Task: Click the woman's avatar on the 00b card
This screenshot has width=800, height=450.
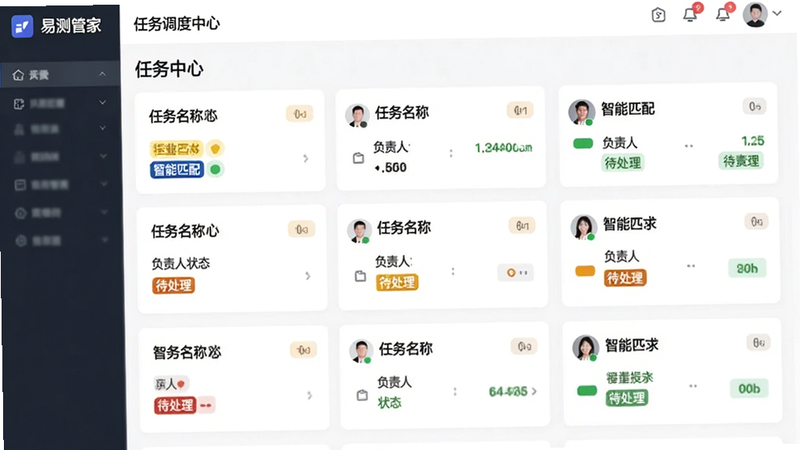Action: 585,348
